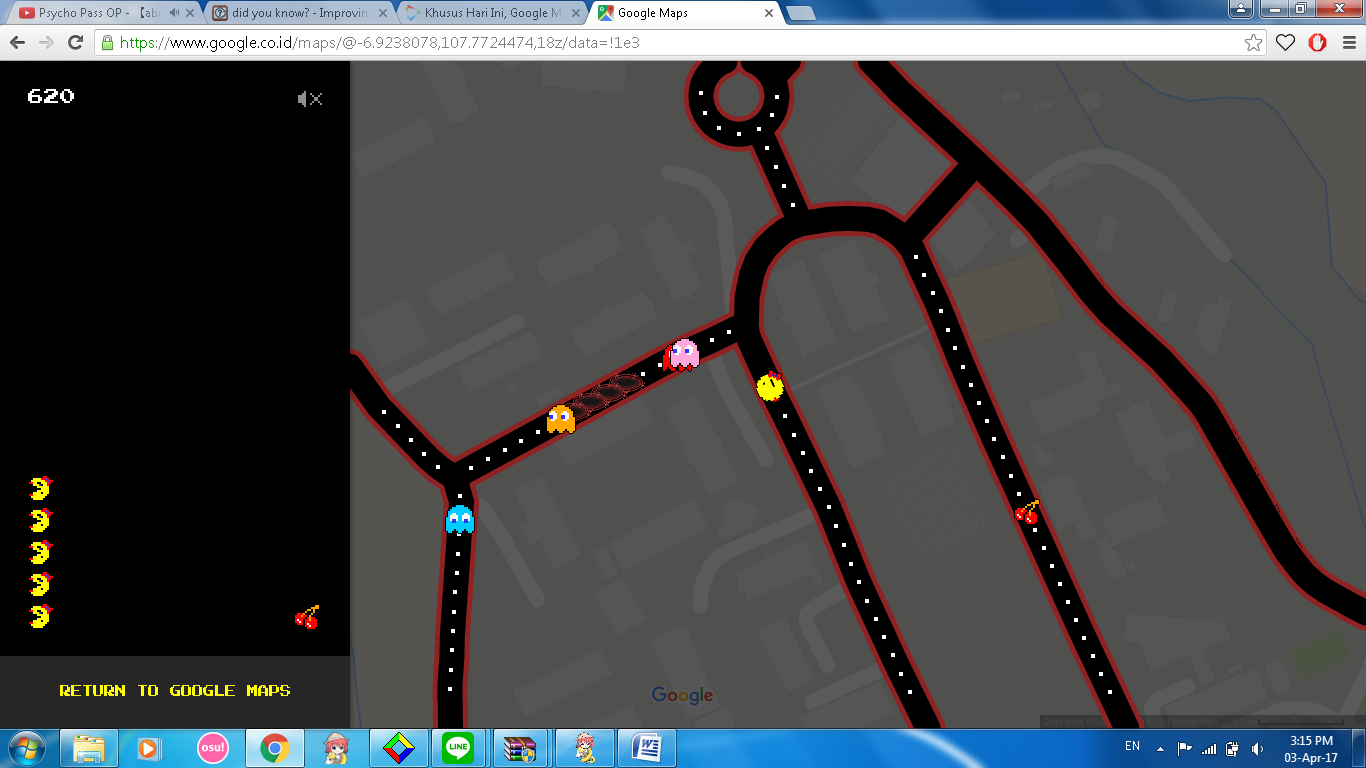Click the cyan ghost near the junction
The height and width of the screenshot is (768, 1366).
[459, 519]
